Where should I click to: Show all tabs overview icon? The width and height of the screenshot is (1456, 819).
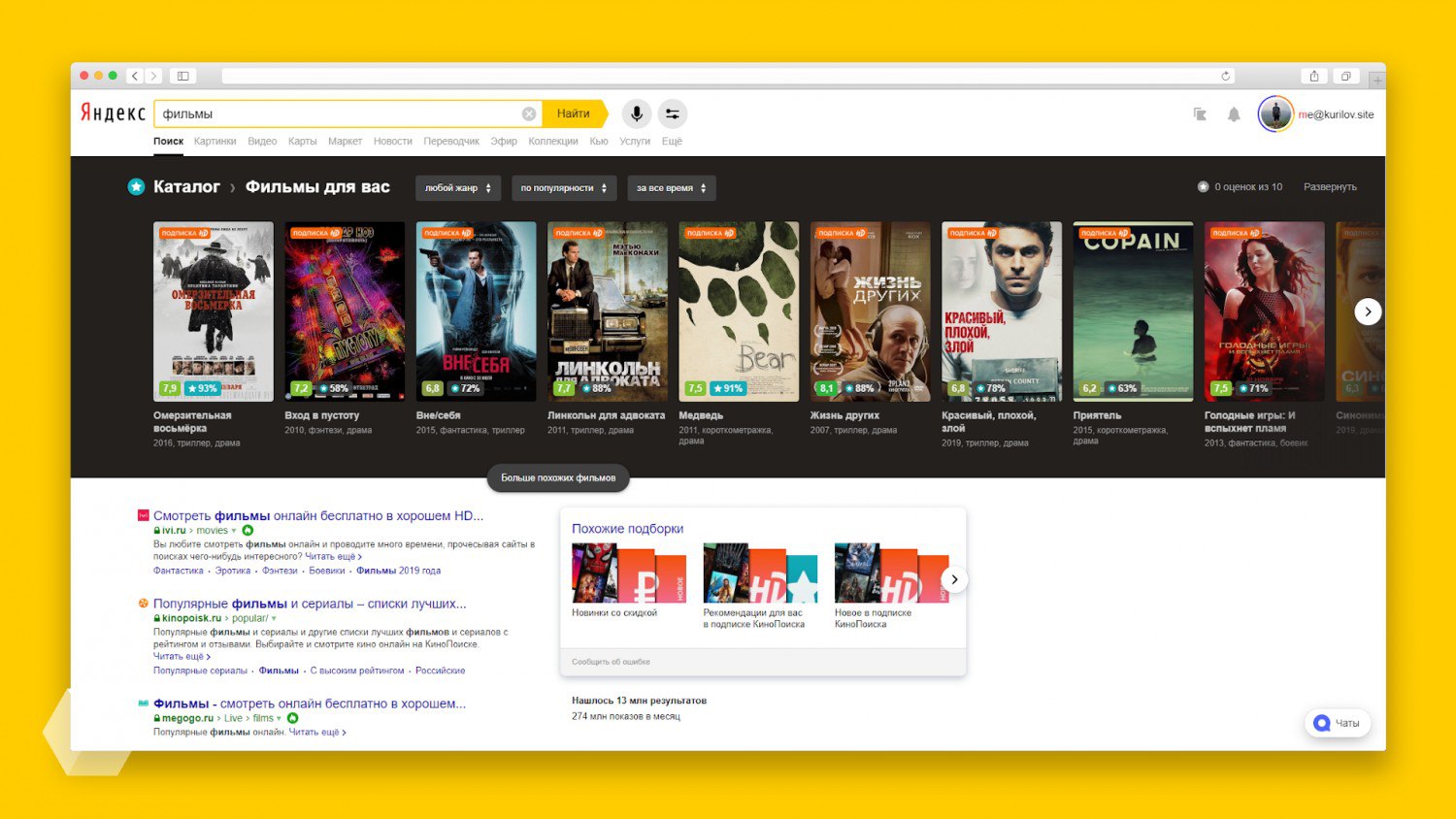(x=1346, y=76)
